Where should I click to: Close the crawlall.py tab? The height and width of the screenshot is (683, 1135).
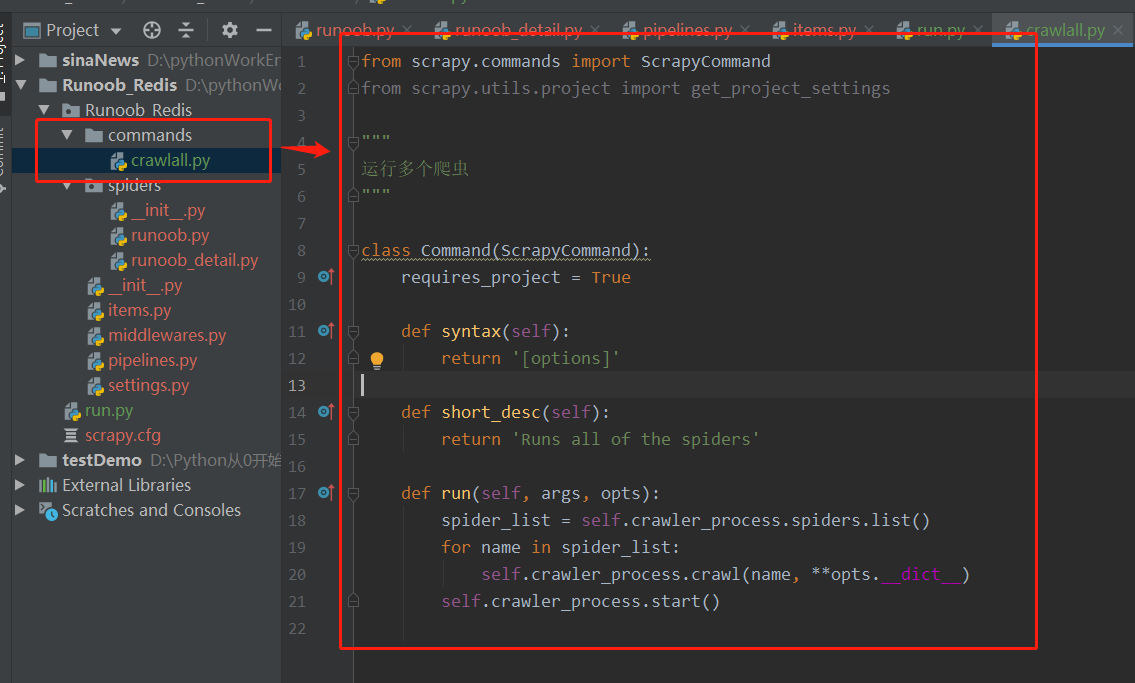click(1118, 30)
